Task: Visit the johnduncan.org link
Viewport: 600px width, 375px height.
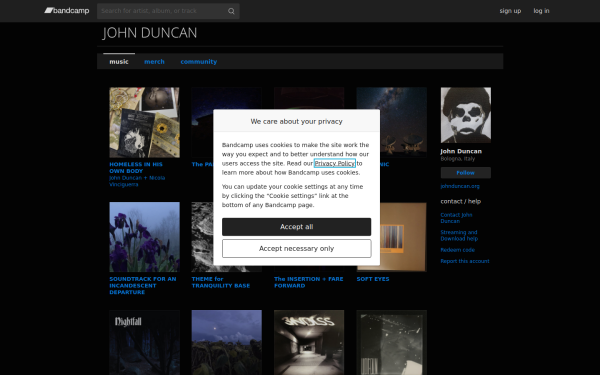Action: coord(460,186)
